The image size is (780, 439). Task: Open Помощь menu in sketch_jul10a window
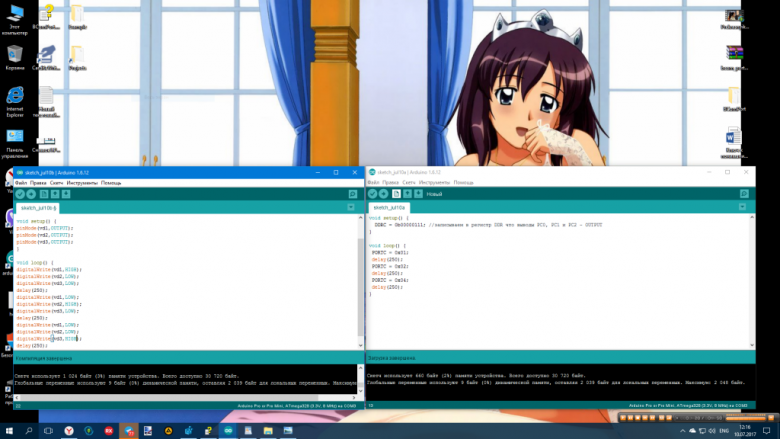463,182
